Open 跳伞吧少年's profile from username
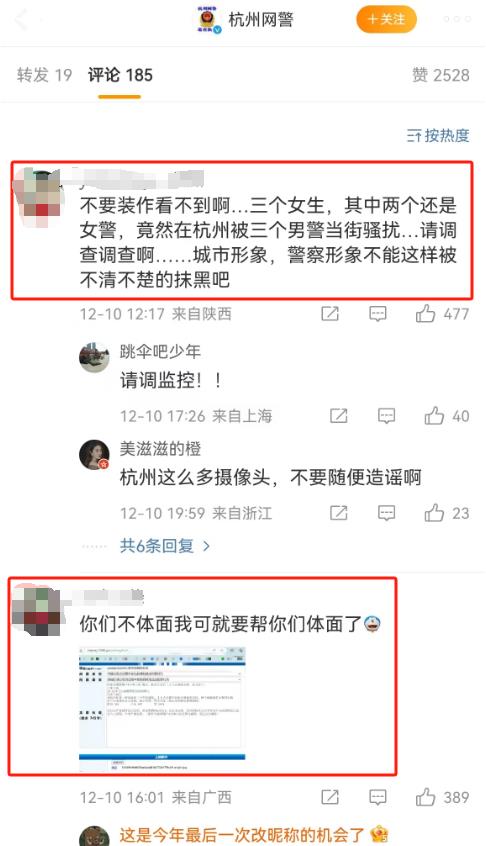486x846 pixels. (160, 352)
